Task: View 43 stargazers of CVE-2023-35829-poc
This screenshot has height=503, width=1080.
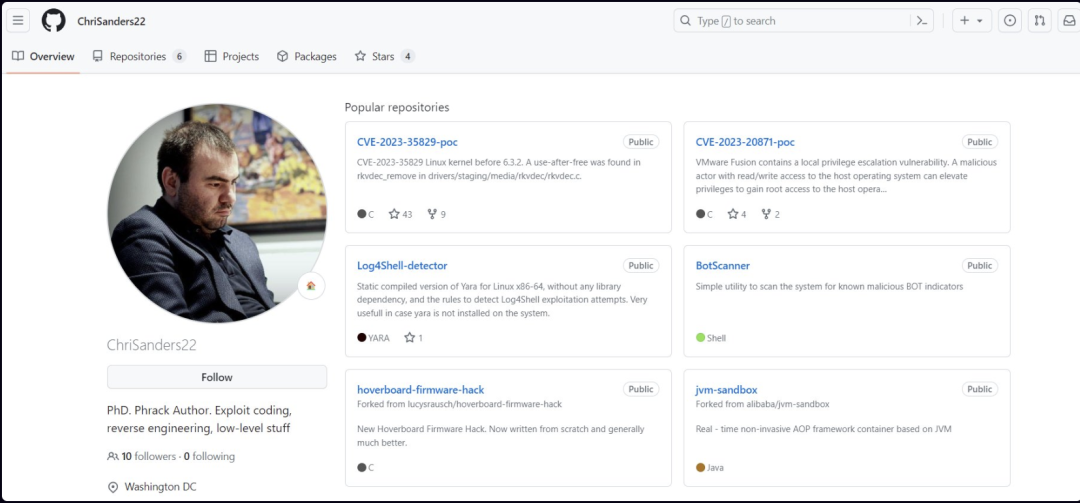Action: click(x=400, y=214)
